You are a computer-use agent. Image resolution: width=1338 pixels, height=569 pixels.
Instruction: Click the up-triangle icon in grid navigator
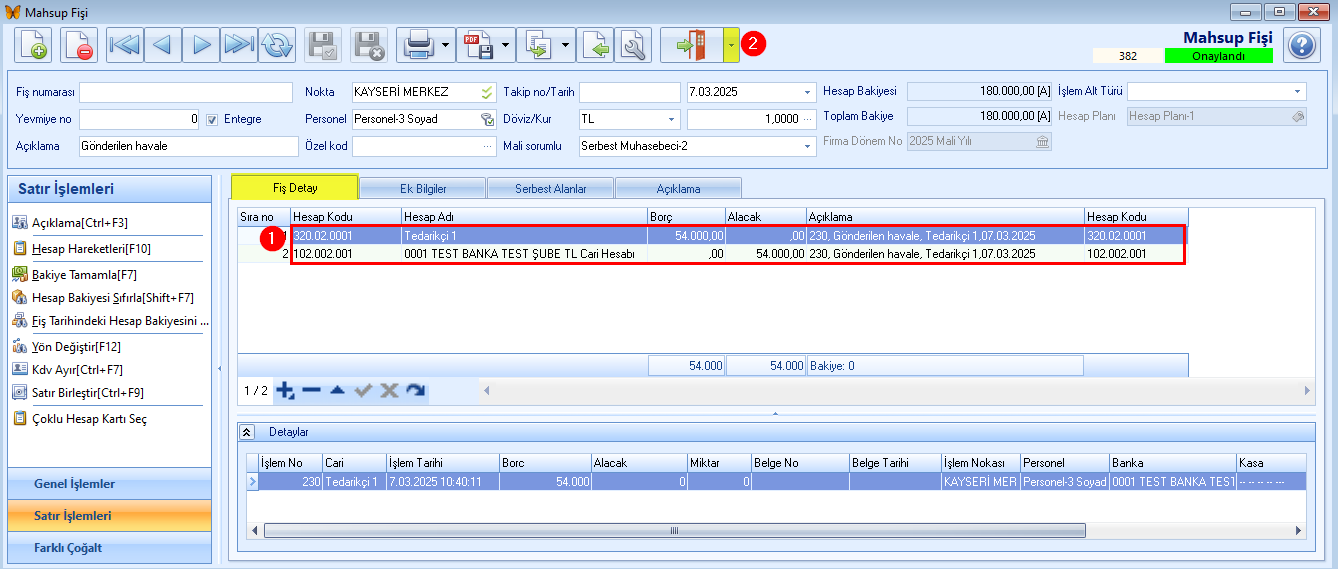337,390
